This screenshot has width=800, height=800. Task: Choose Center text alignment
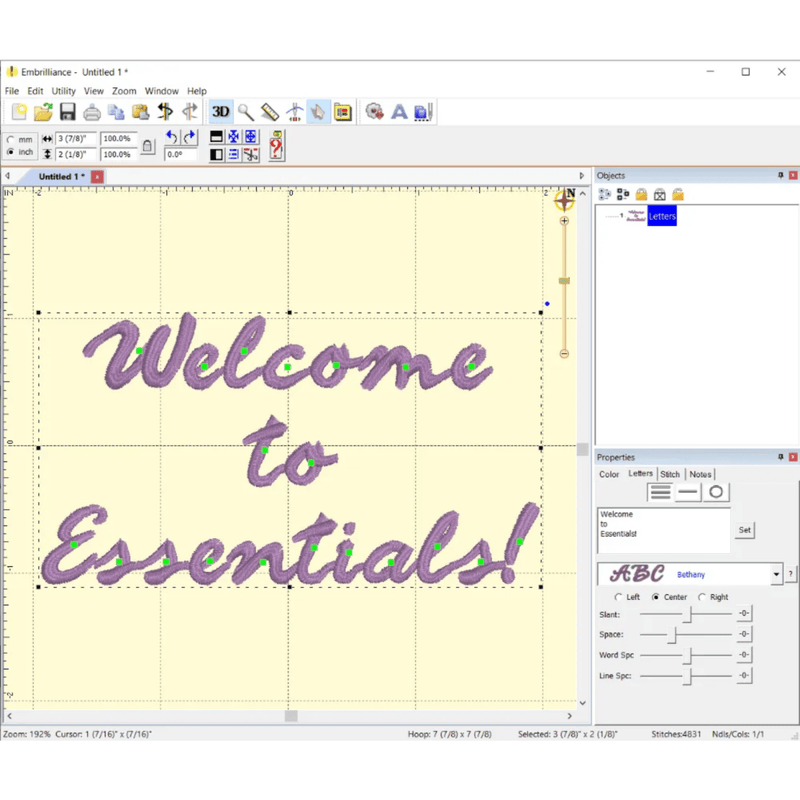point(656,597)
